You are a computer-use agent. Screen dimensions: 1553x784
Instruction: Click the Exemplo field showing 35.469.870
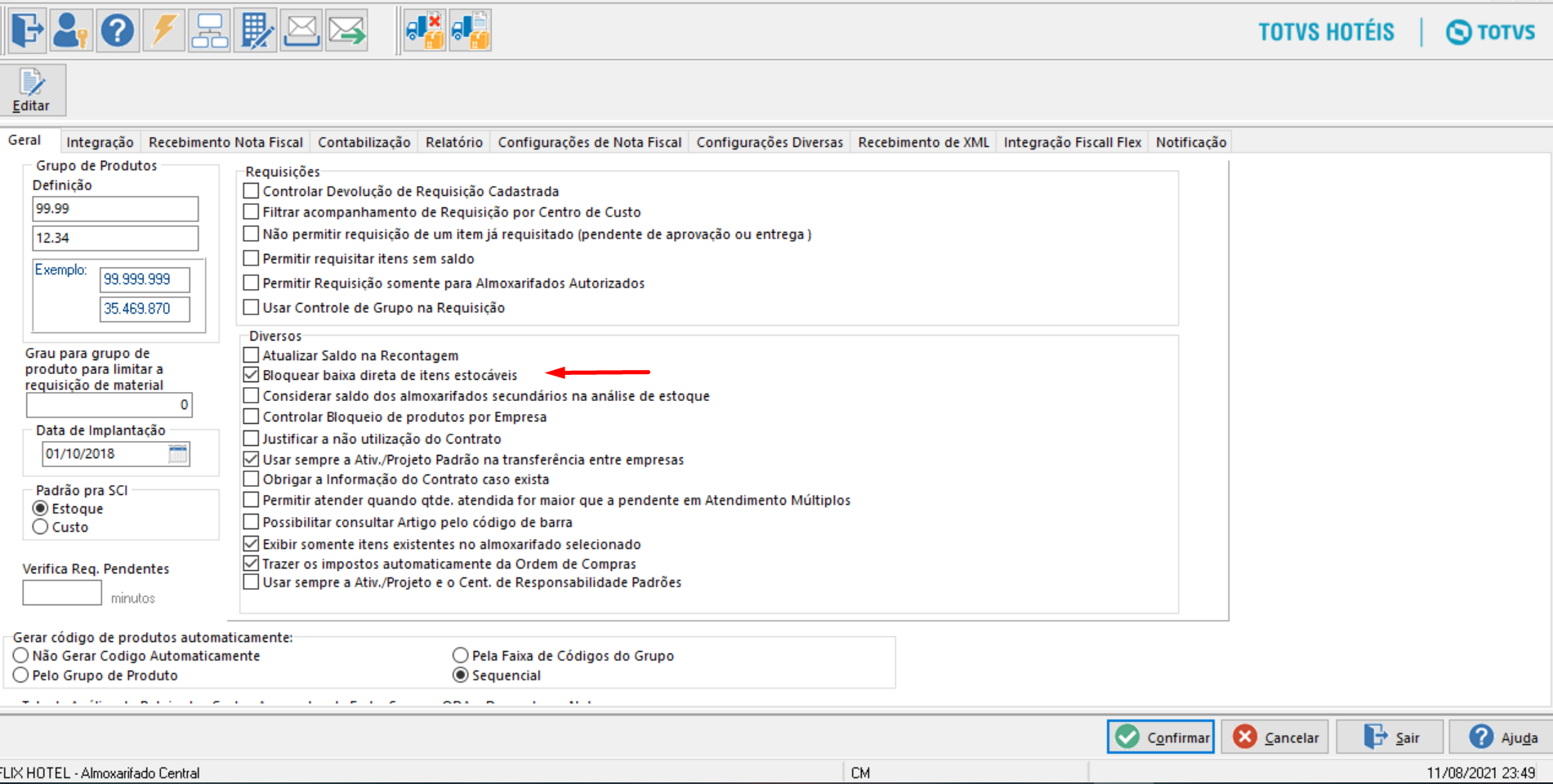point(145,309)
